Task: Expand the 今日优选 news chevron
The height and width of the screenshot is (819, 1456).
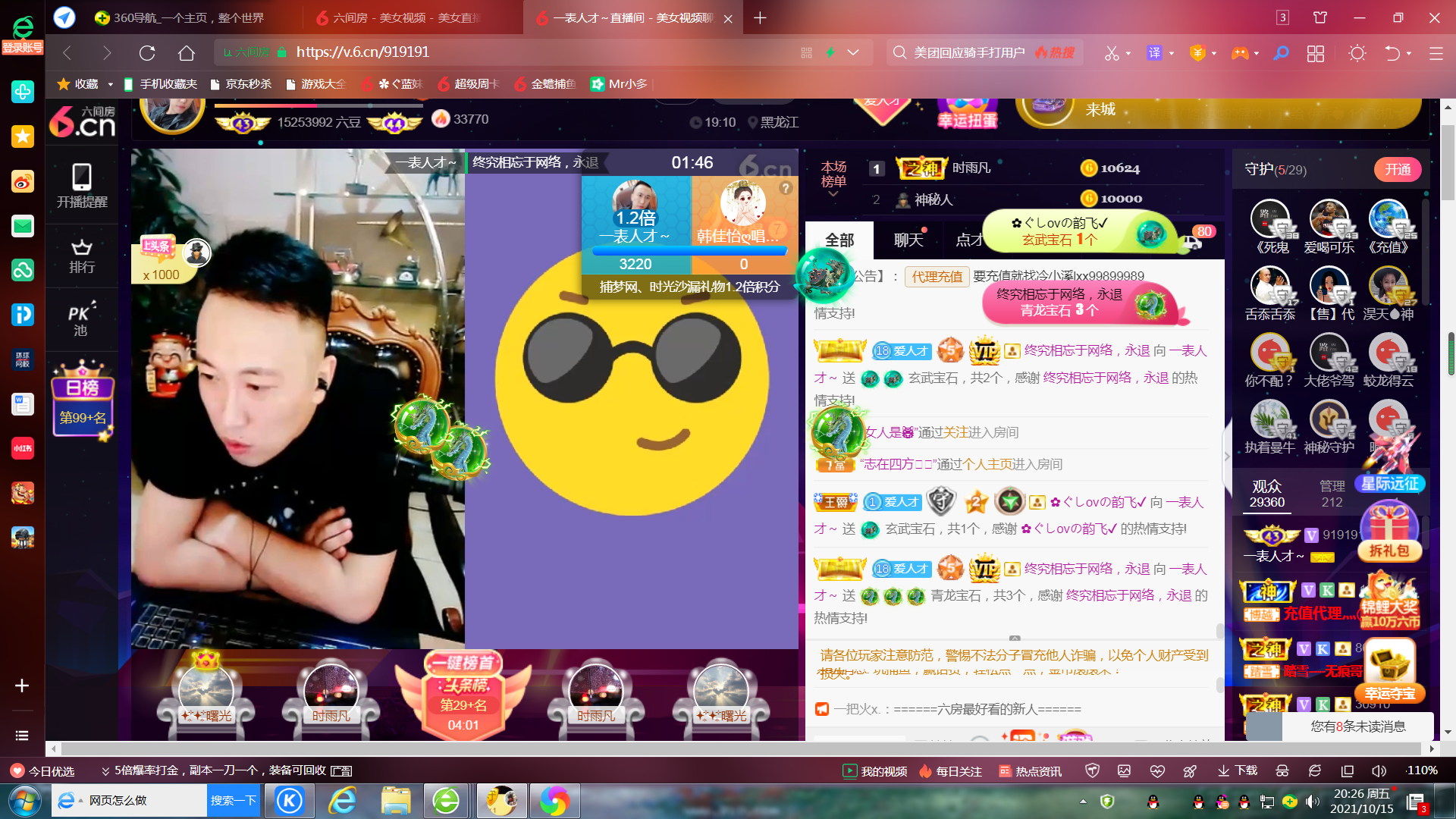Action: coord(105,771)
